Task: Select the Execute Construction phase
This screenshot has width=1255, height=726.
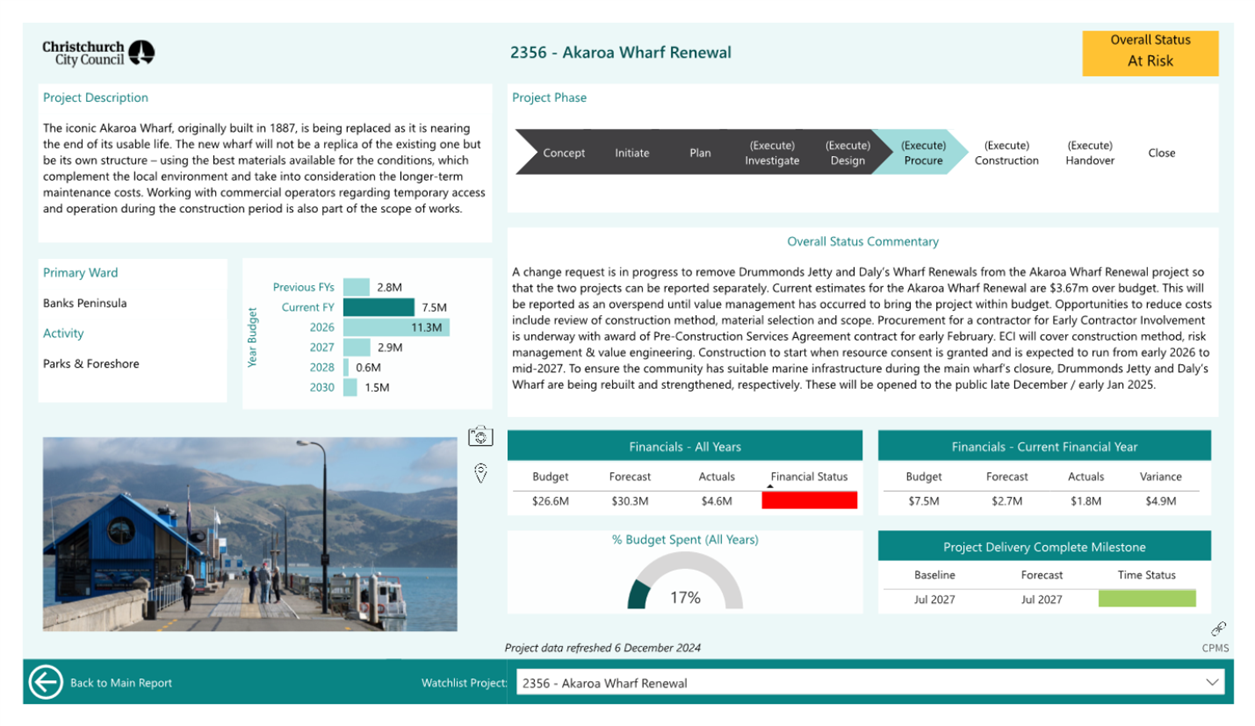Action: pos(1006,153)
